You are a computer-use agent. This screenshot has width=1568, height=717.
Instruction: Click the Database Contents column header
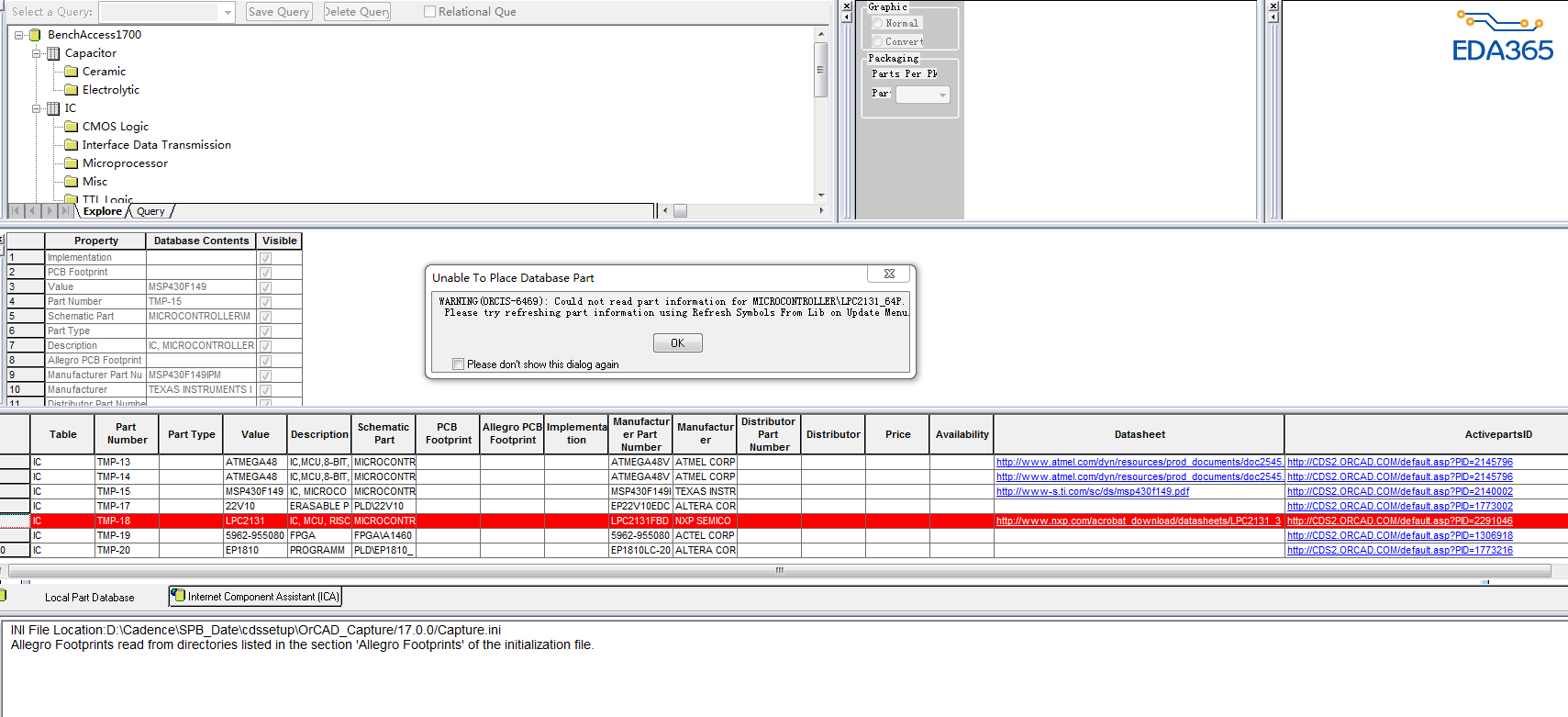coord(201,241)
